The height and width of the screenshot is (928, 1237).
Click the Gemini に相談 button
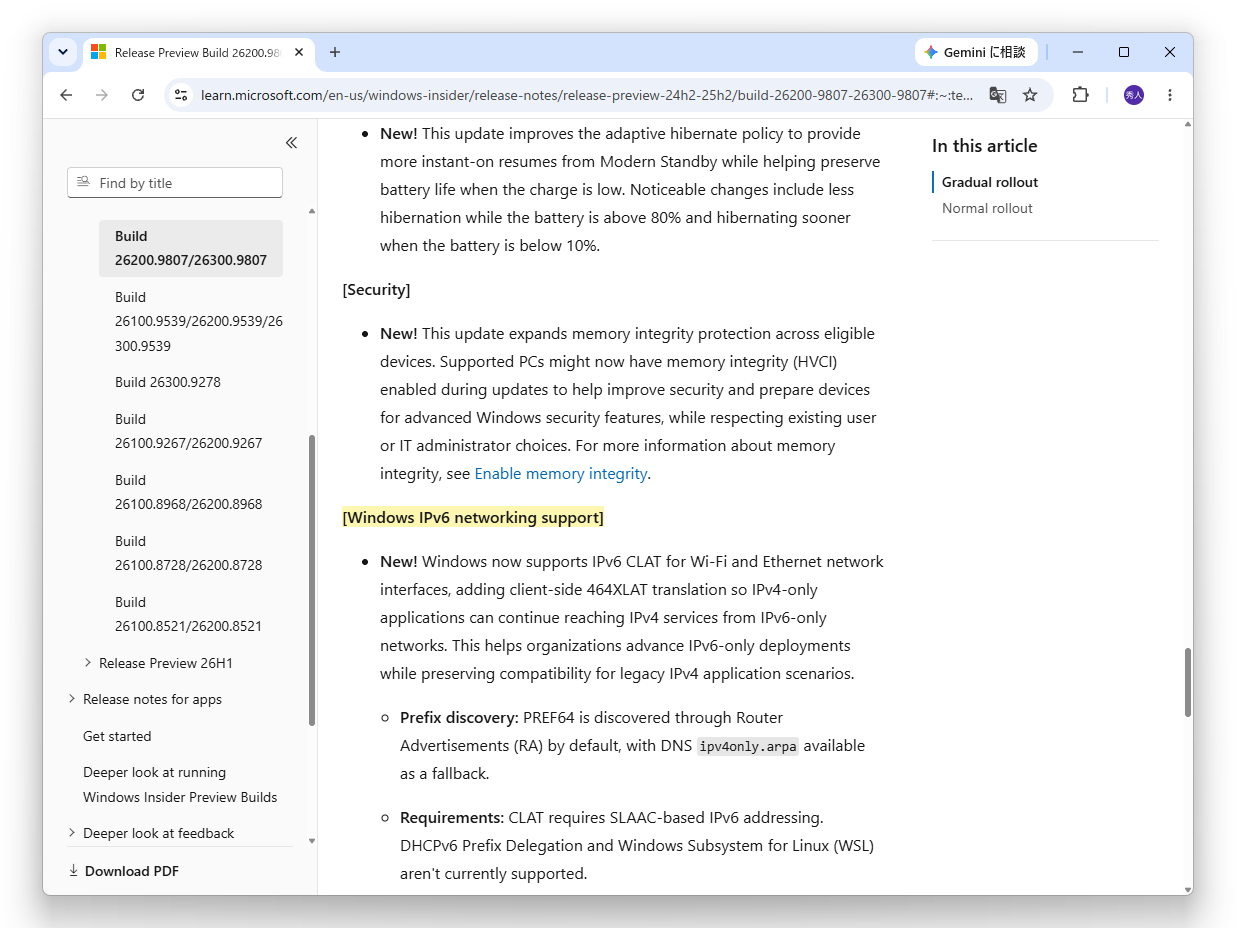click(976, 52)
